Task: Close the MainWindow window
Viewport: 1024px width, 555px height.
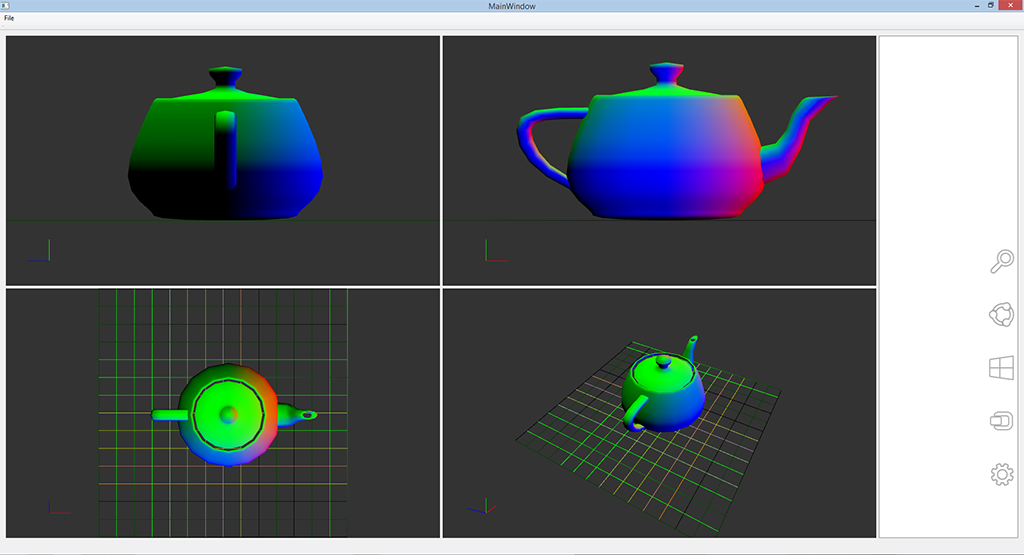Action: click(x=1010, y=5)
